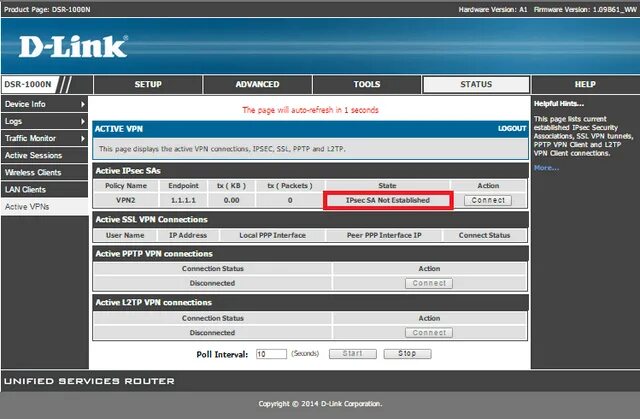Screen dimensions: 640x419
Task: Open the ADVANCED tab
Action: coord(257,84)
